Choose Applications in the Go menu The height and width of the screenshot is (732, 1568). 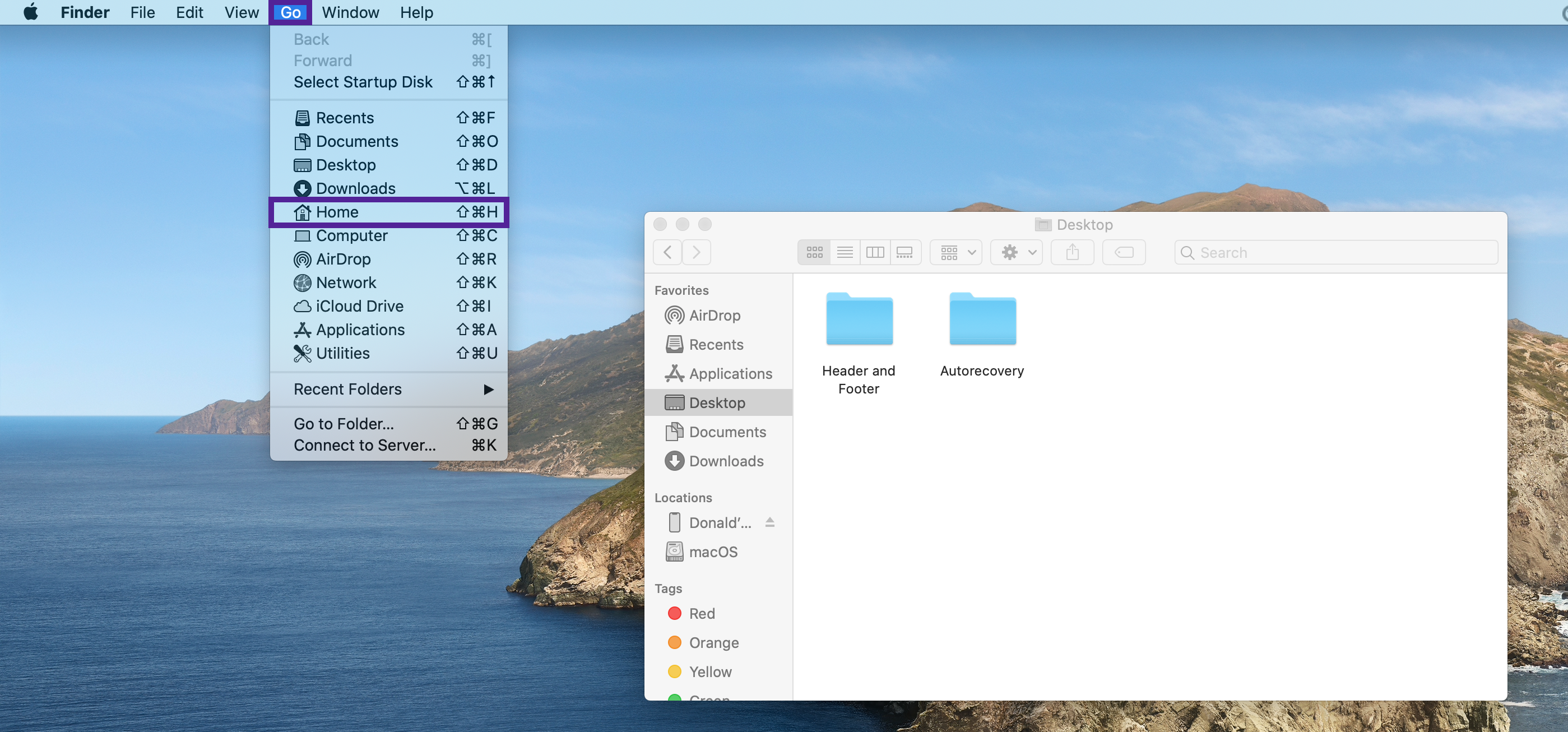[388, 330]
